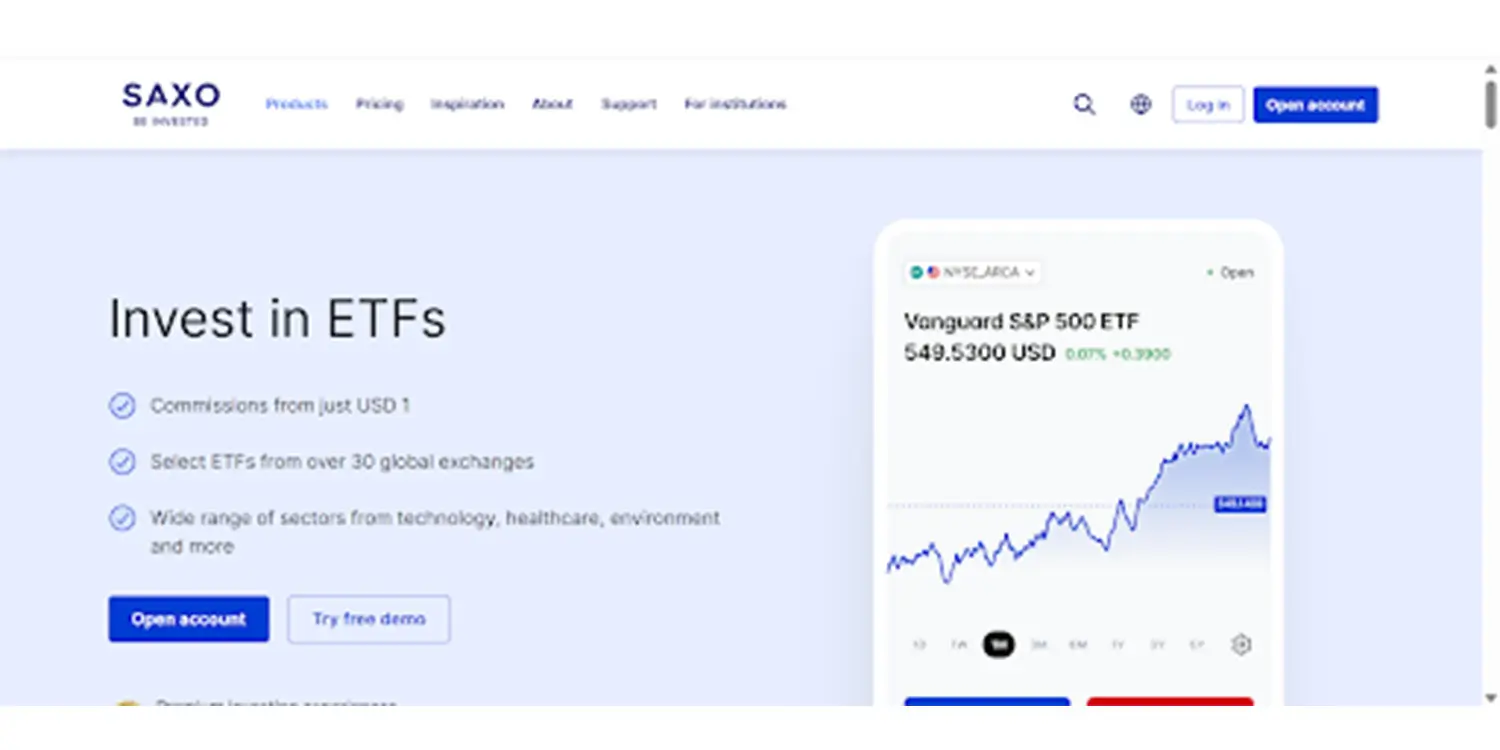The image size is (1500, 750).
Task: Open chart settings via gear icon
Action: [1242, 645]
